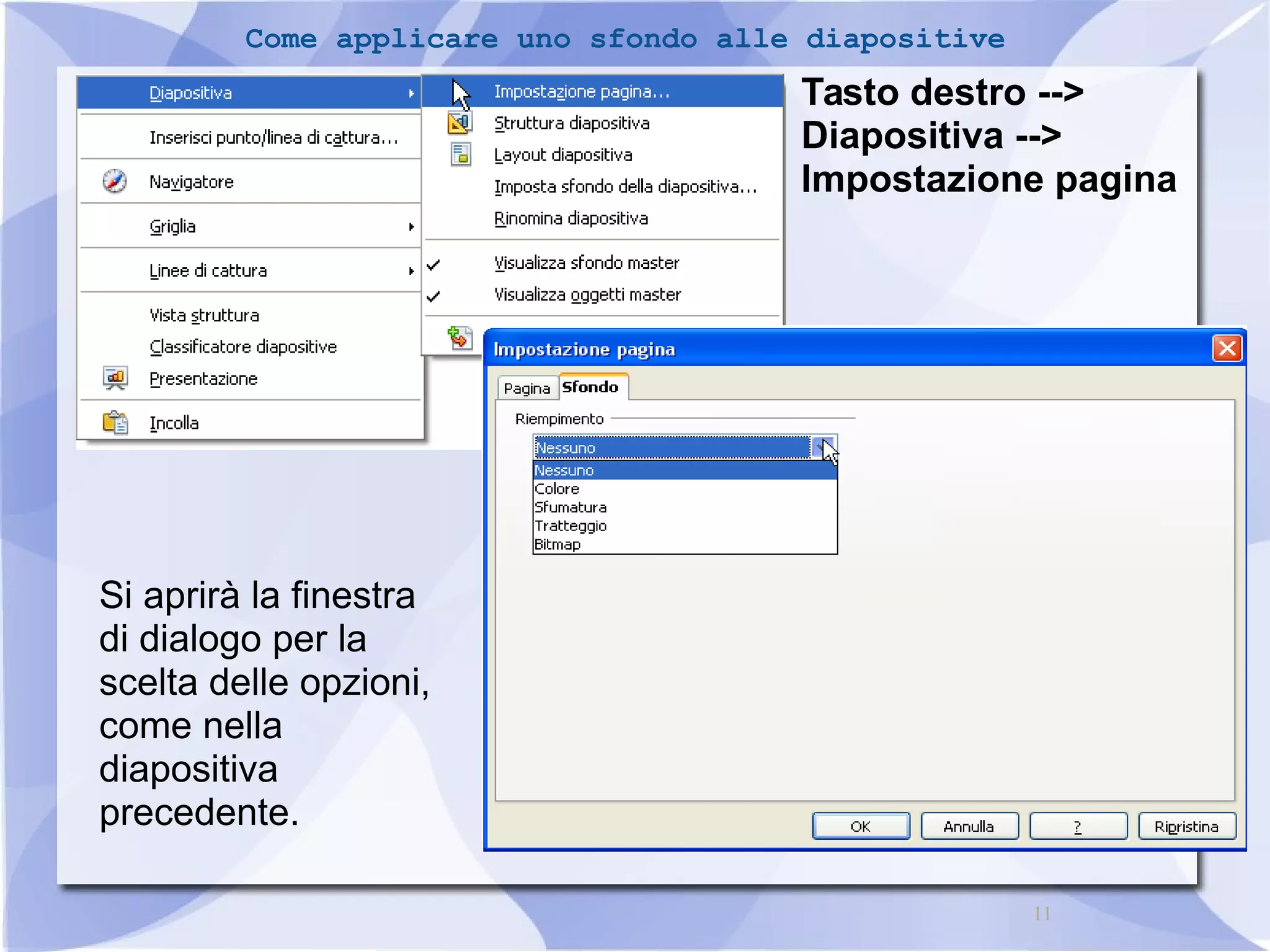Select Colore in the fill list
Screen dimensions: 1270x952
[x=685, y=489]
